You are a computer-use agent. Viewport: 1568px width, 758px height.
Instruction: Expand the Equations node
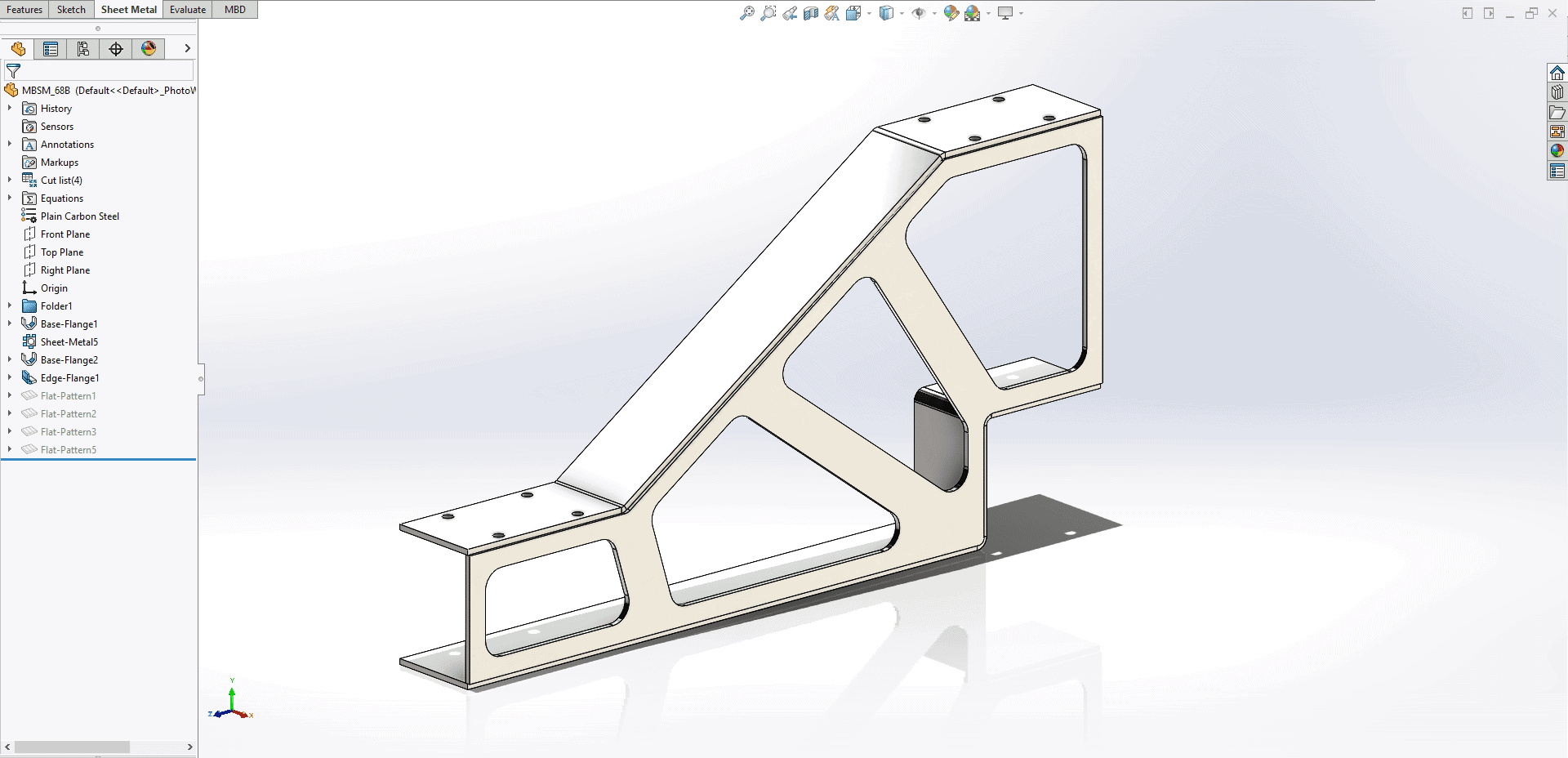pos(10,198)
